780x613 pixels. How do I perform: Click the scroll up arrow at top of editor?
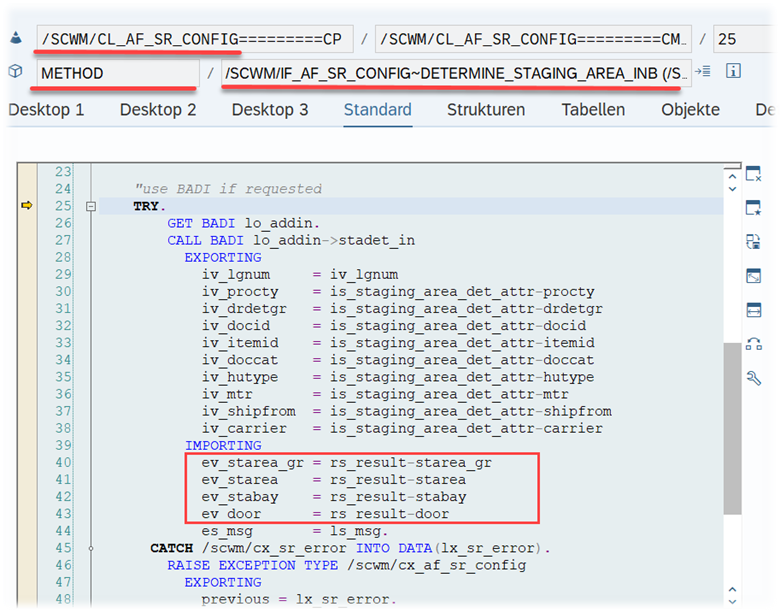point(732,176)
